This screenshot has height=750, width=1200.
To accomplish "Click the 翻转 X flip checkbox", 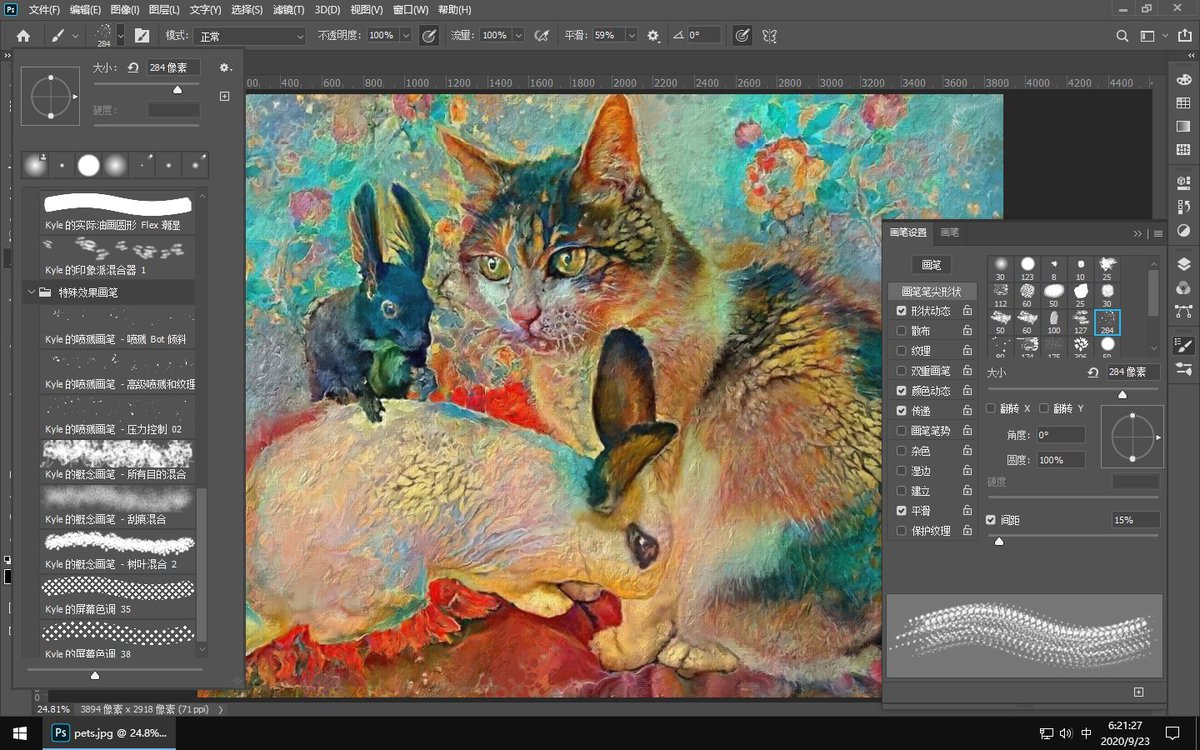I will (990, 408).
